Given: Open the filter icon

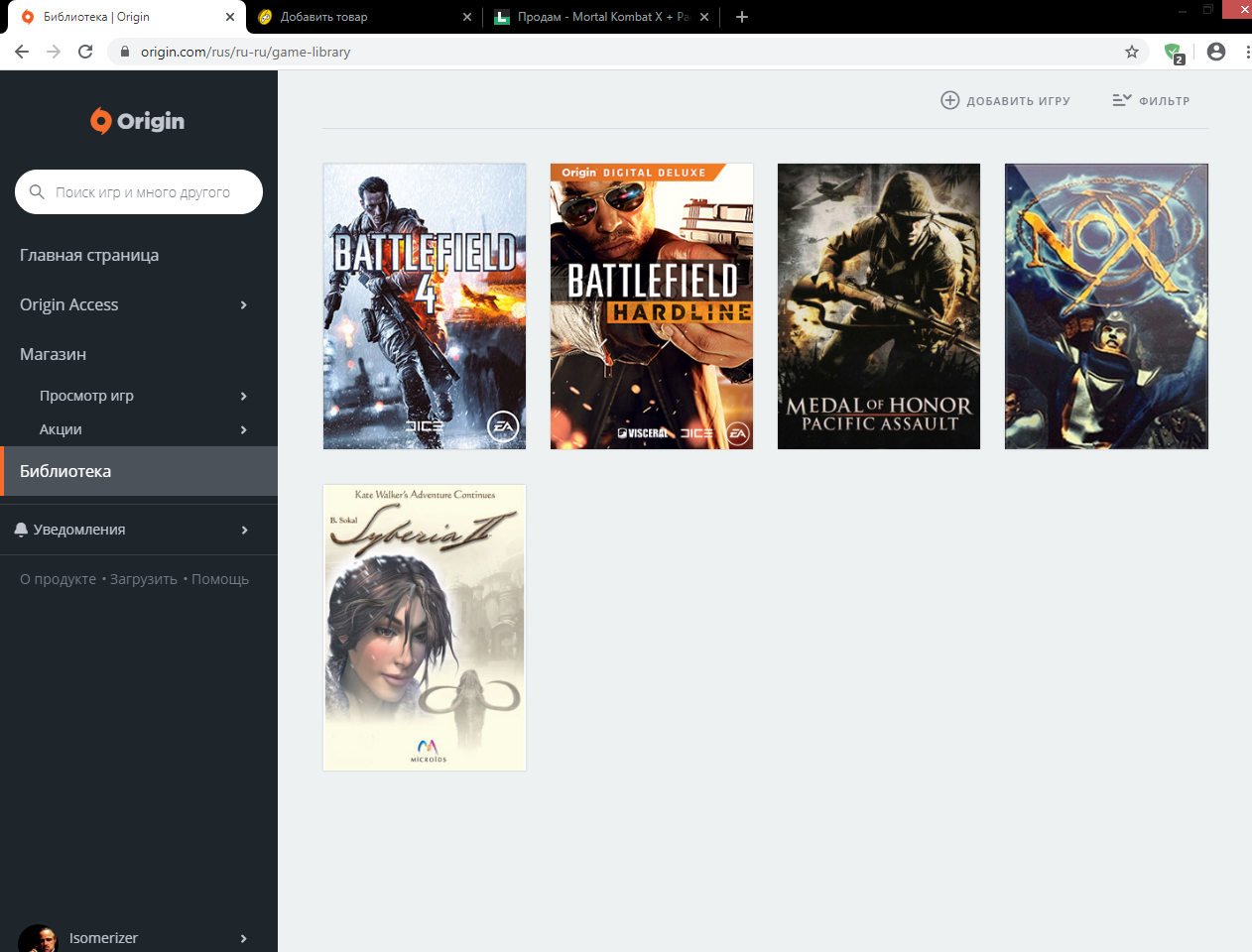Looking at the screenshot, I should (1121, 100).
